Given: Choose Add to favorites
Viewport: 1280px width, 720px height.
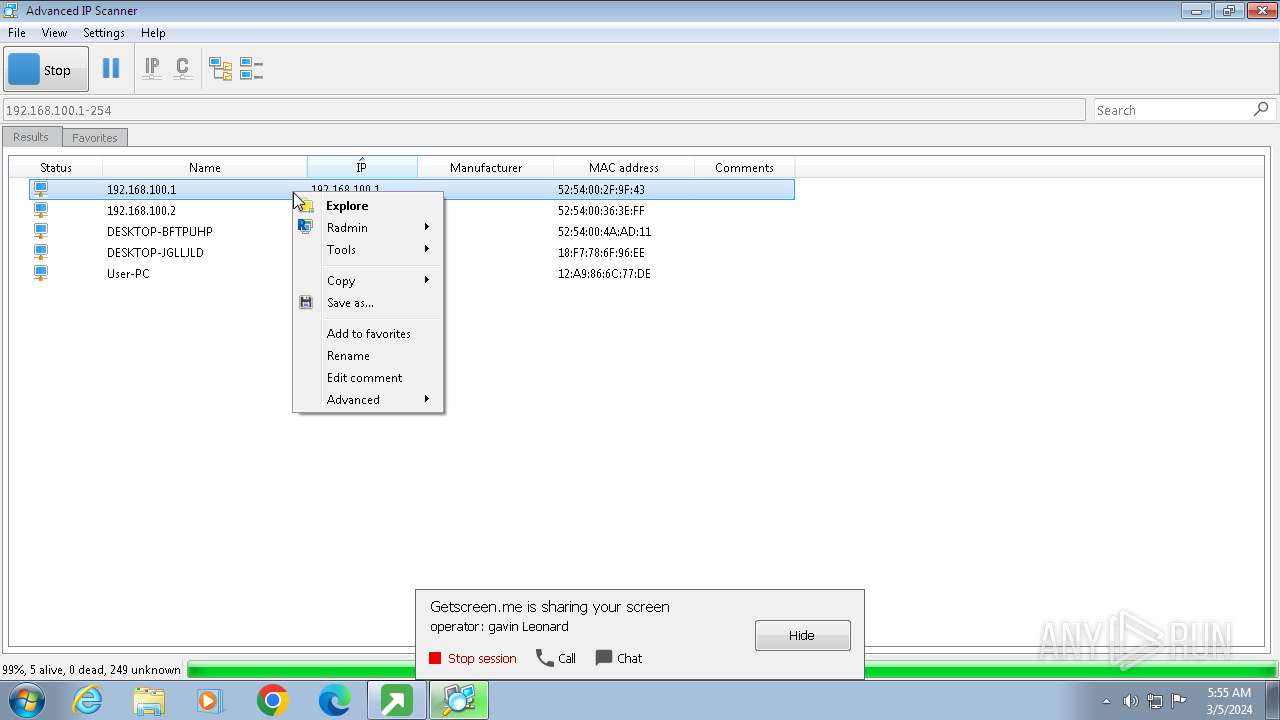Looking at the screenshot, I should click(x=368, y=334).
